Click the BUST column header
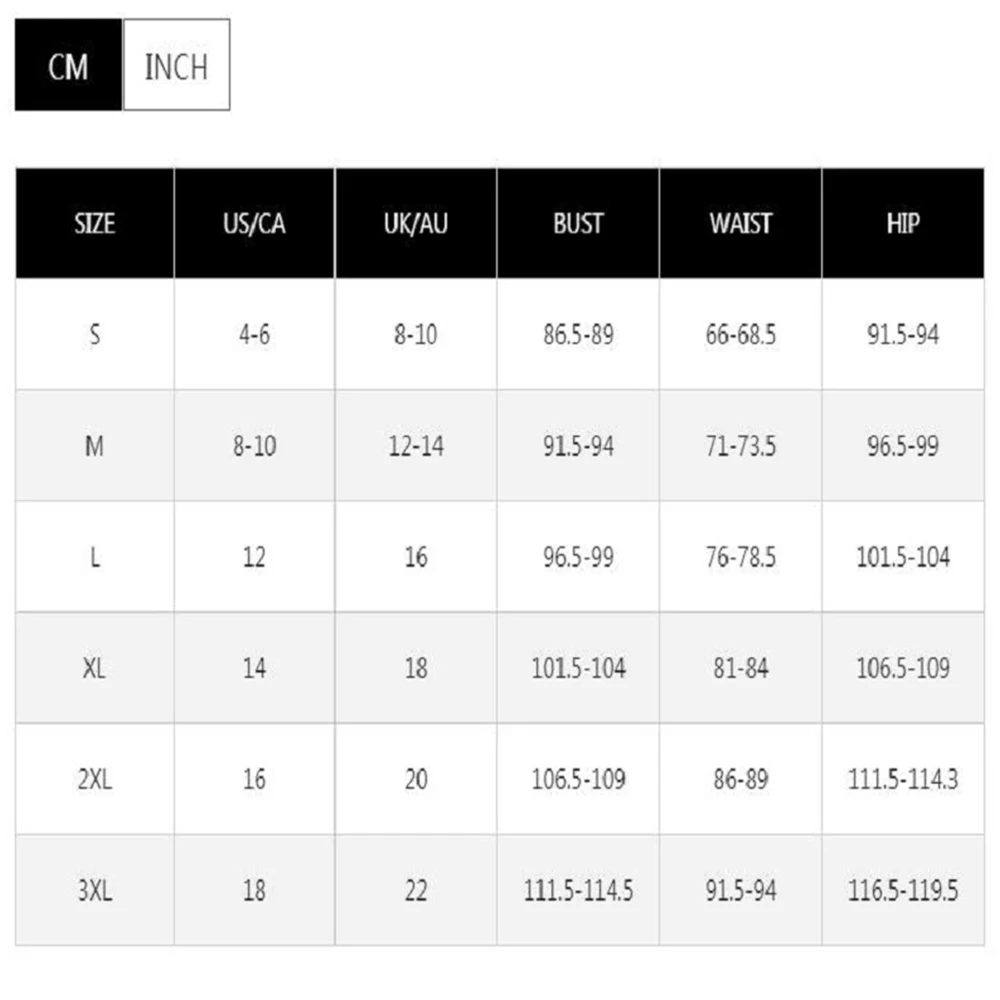This screenshot has width=1000, height=1000. click(x=578, y=223)
